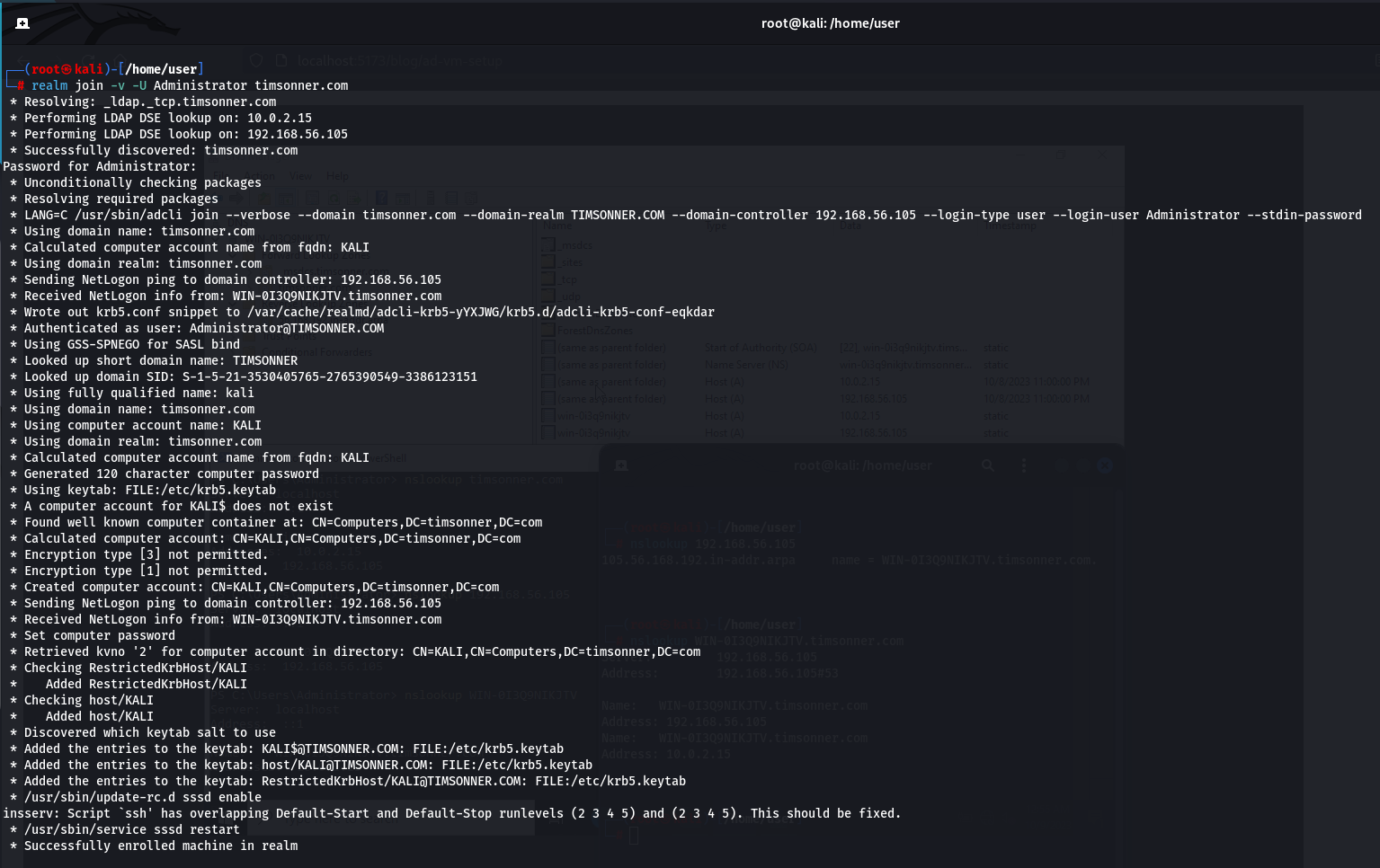Open the View menu in DNS Manager
The height and width of the screenshot is (868, 1380).
pos(300,176)
